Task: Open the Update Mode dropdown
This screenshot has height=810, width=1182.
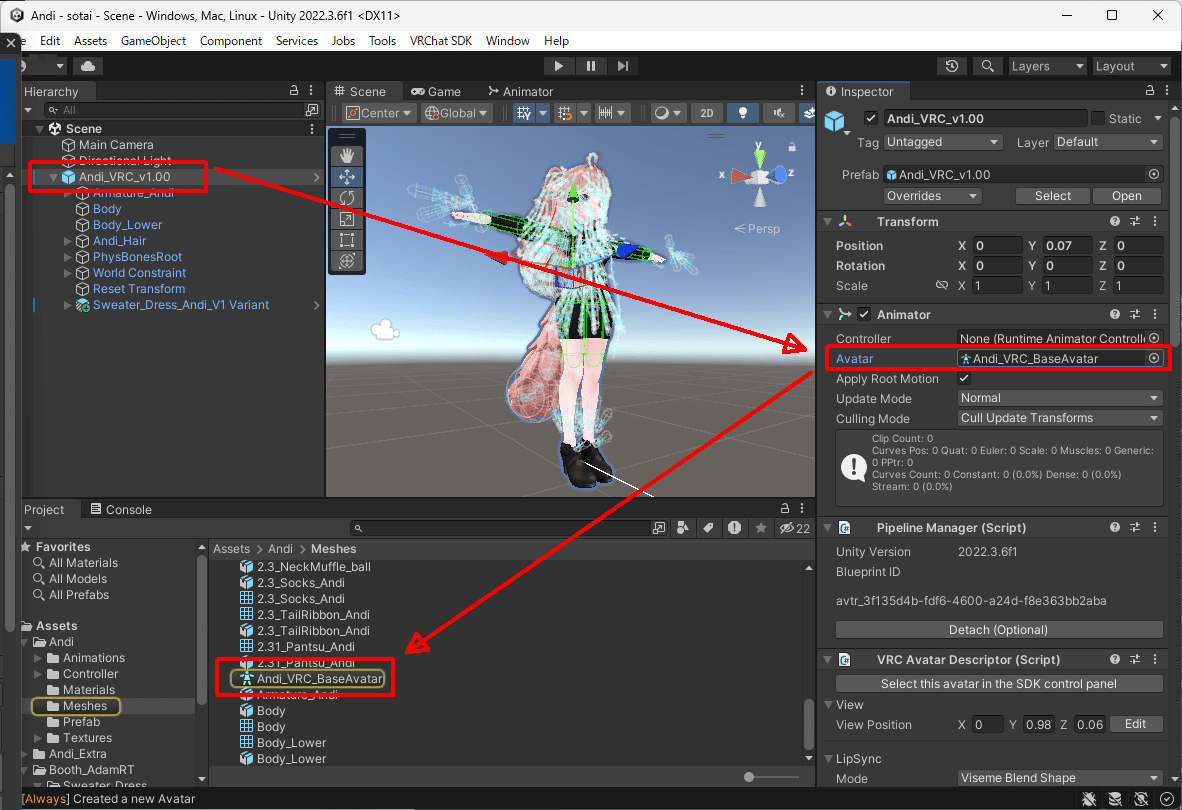Action: coord(1059,398)
